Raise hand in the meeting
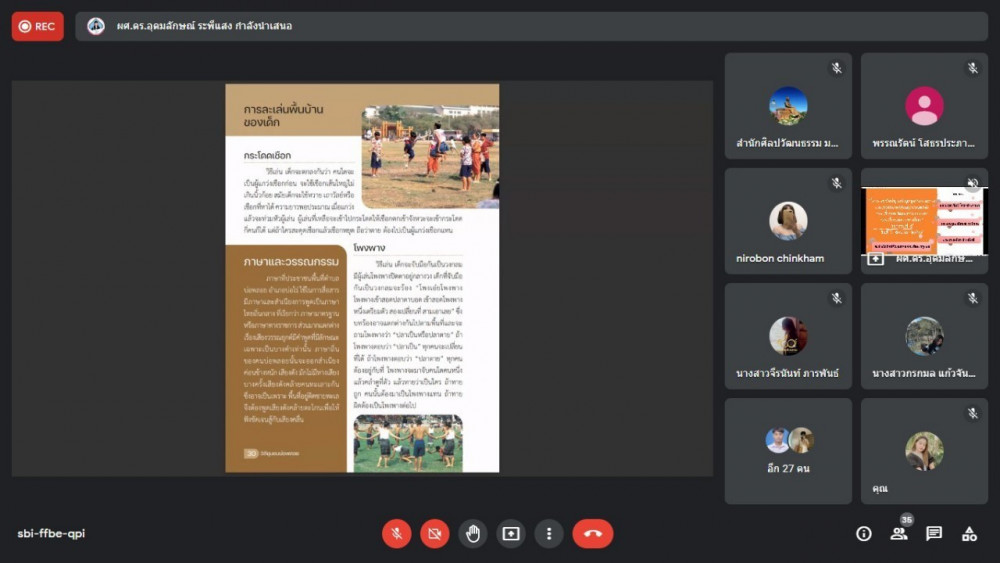The image size is (1000, 563). click(473, 534)
